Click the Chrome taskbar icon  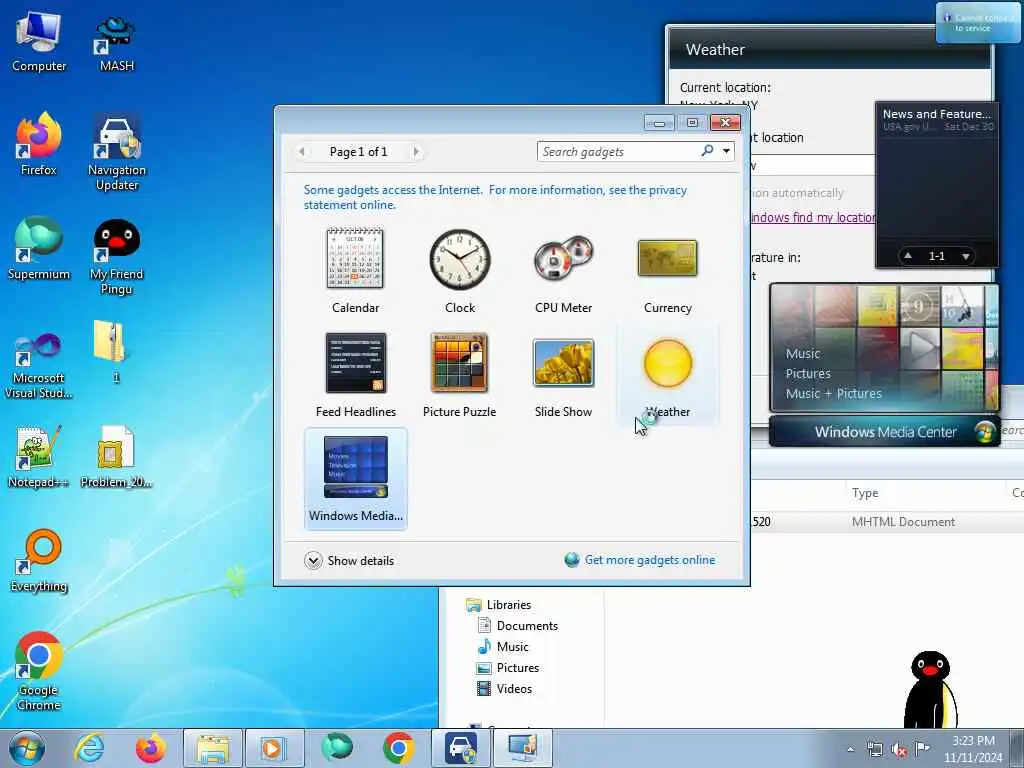398,748
